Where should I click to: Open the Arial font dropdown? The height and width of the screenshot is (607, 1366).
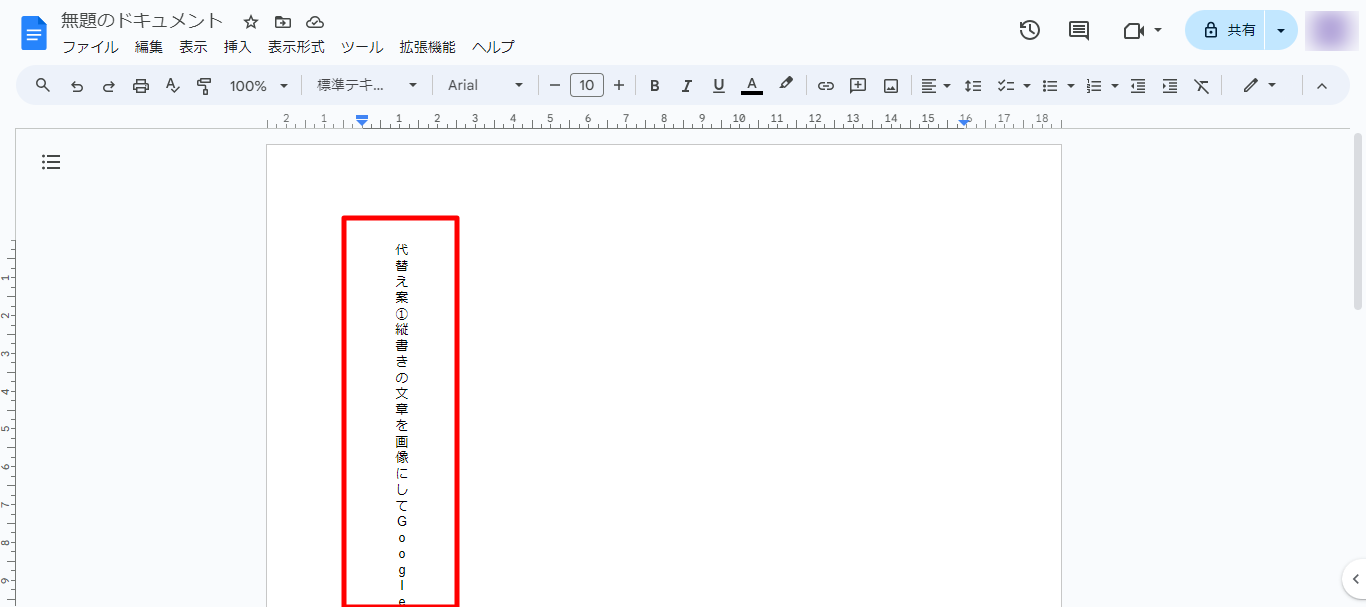pos(485,86)
